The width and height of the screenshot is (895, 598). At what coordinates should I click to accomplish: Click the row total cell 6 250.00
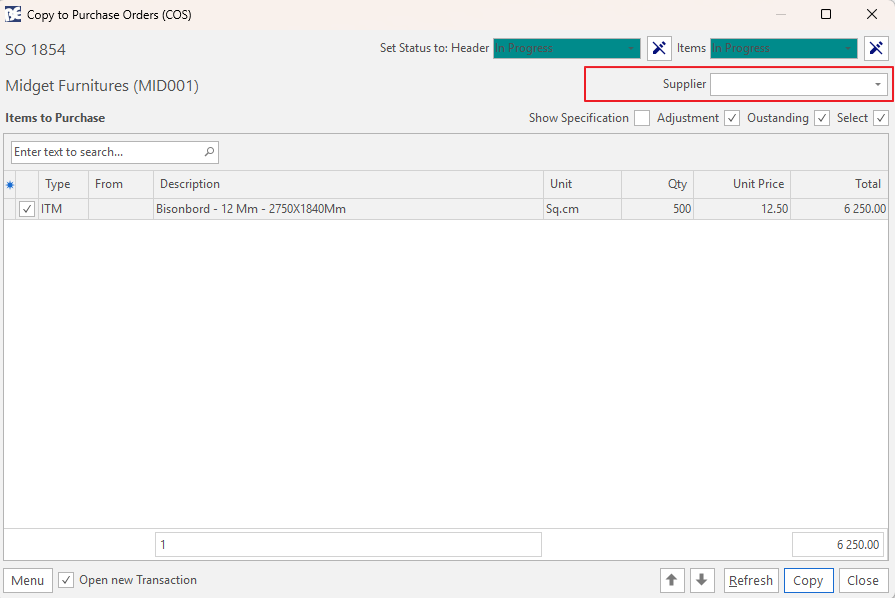coord(839,209)
